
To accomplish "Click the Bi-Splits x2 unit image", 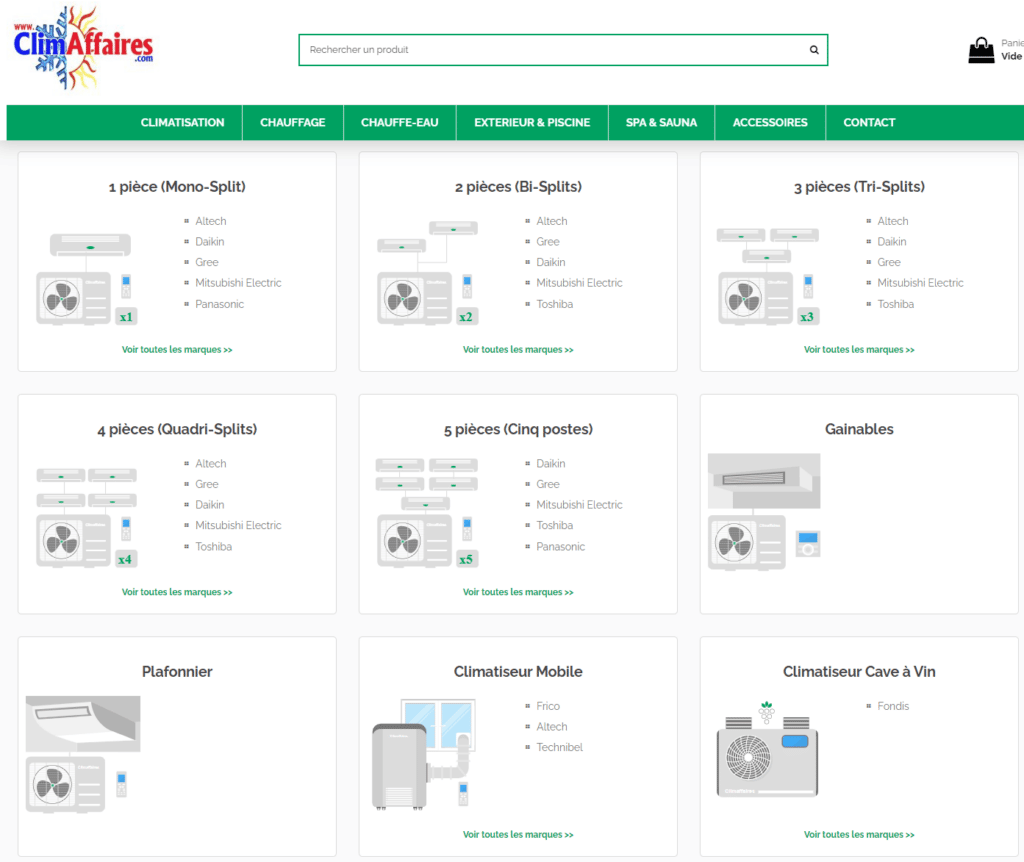I will pyautogui.click(x=428, y=273).
